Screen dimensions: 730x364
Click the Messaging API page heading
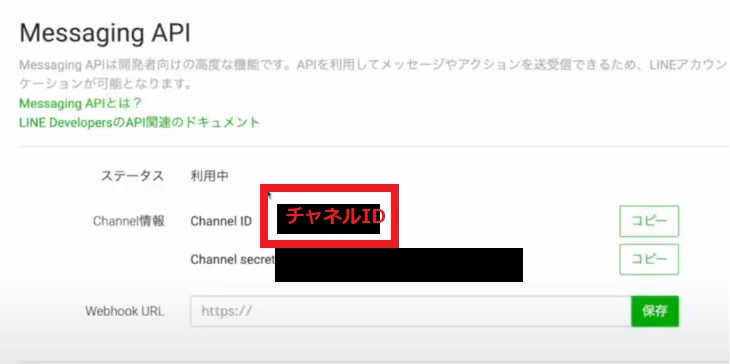(x=105, y=34)
